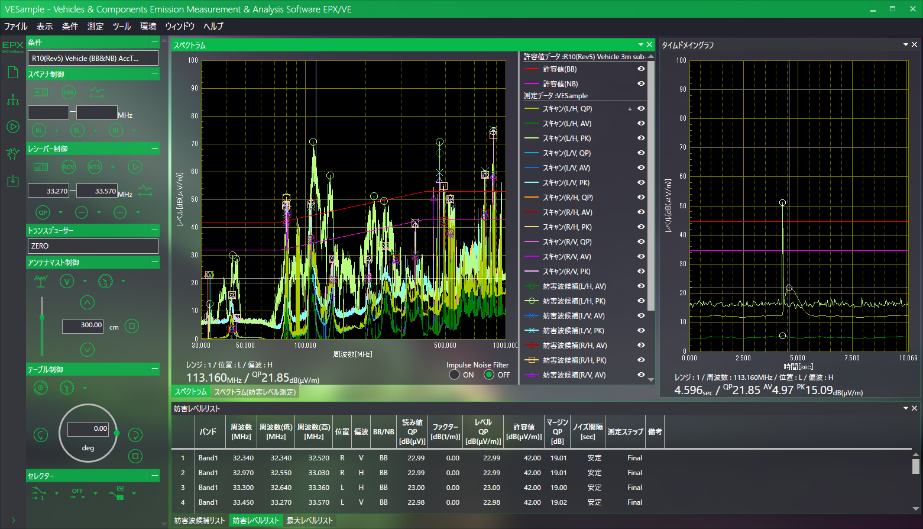This screenshot has width=923, height=529.
Task: Open the ファイル menu
Action: click(15, 26)
